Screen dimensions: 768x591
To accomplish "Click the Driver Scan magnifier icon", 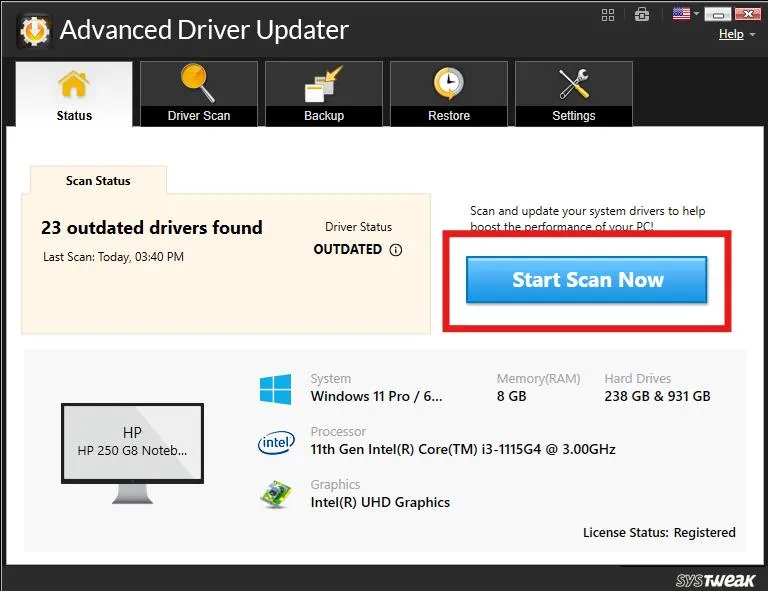I will [197, 83].
